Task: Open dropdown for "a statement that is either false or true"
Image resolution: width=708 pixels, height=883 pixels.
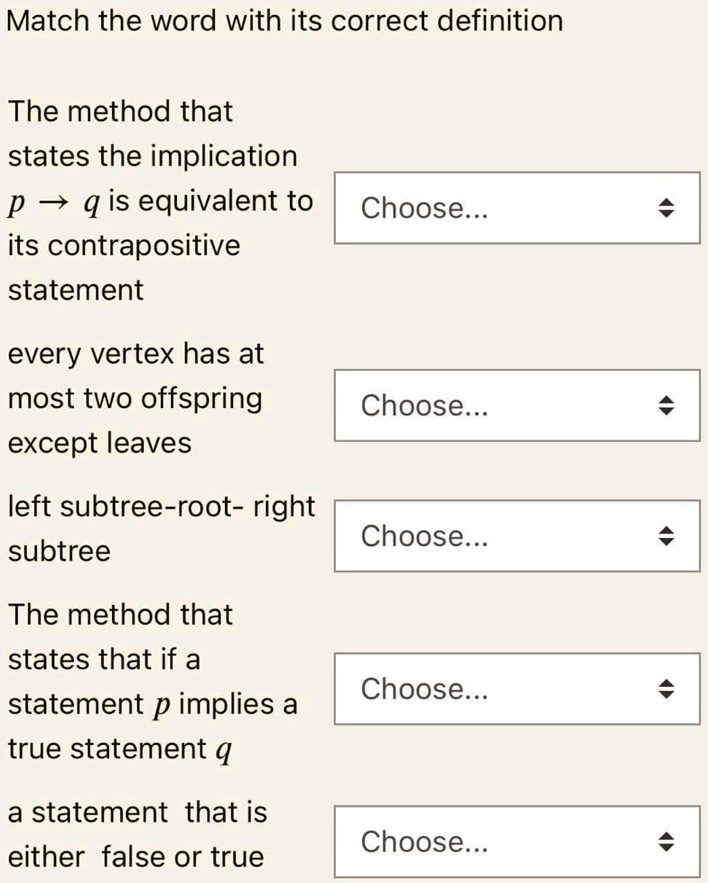Action: [517, 841]
